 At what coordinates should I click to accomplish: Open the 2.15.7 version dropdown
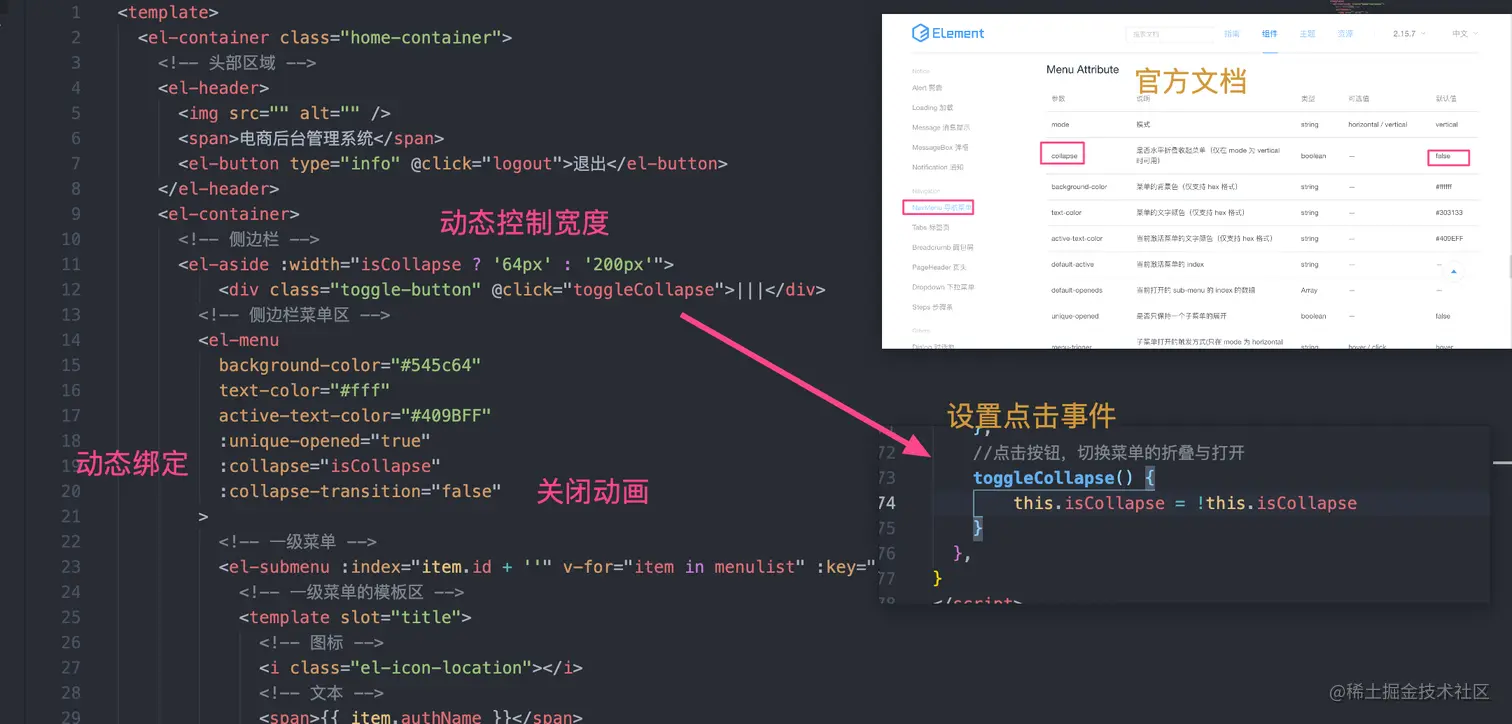(x=1410, y=34)
